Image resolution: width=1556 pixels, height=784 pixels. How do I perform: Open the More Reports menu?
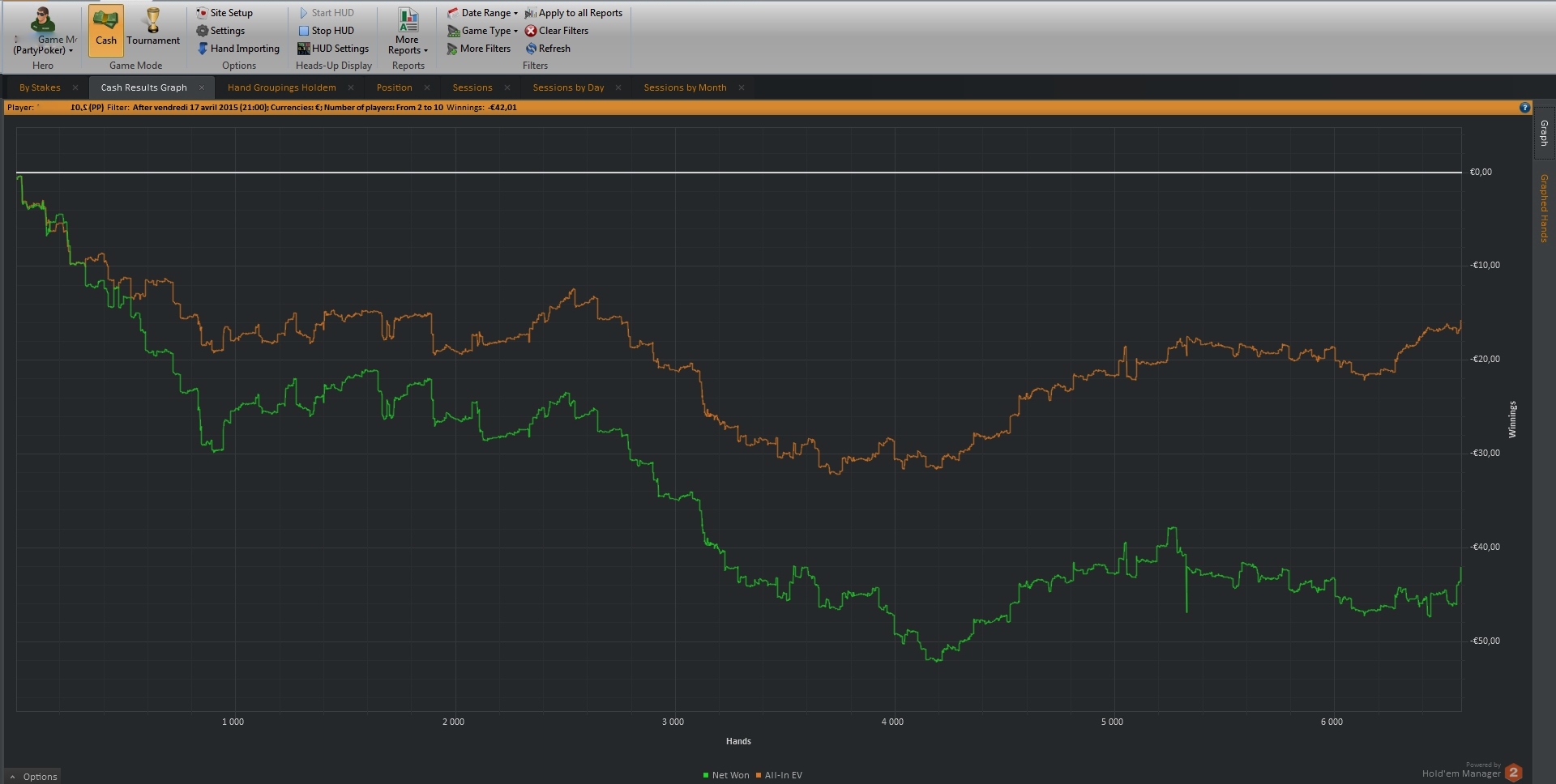[x=408, y=31]
